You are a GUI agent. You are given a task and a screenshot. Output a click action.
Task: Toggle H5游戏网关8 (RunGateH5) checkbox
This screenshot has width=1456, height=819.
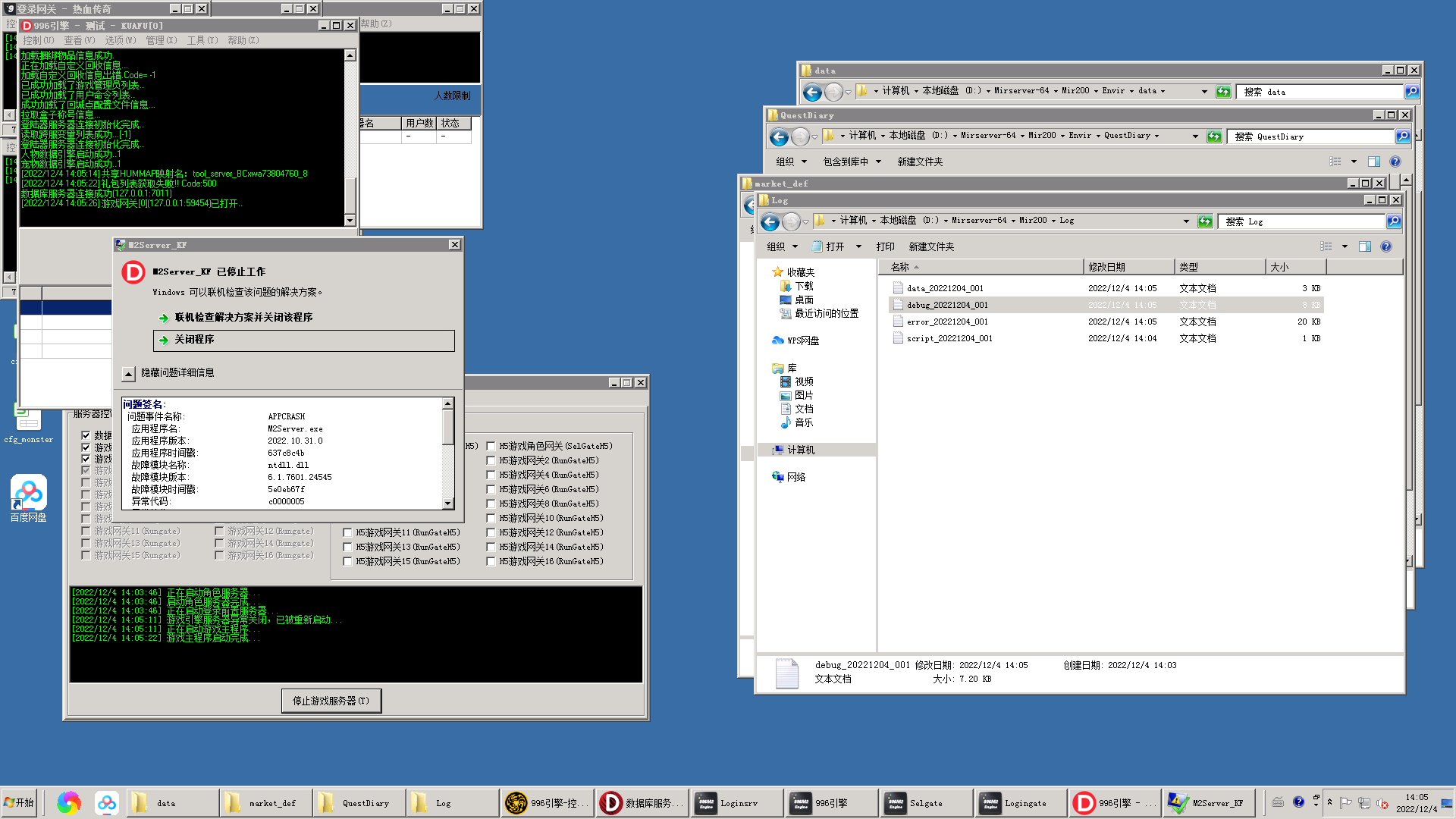pos(491,504)
